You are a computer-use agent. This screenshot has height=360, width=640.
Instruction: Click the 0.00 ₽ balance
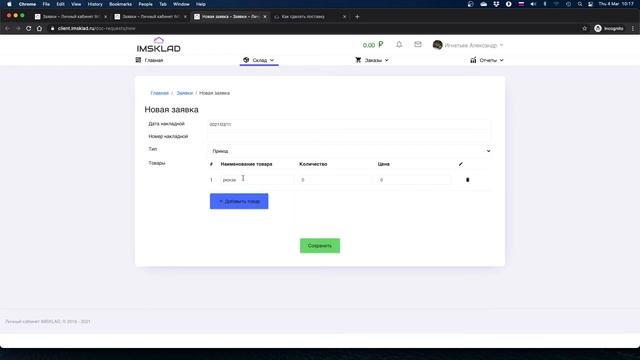373,45
